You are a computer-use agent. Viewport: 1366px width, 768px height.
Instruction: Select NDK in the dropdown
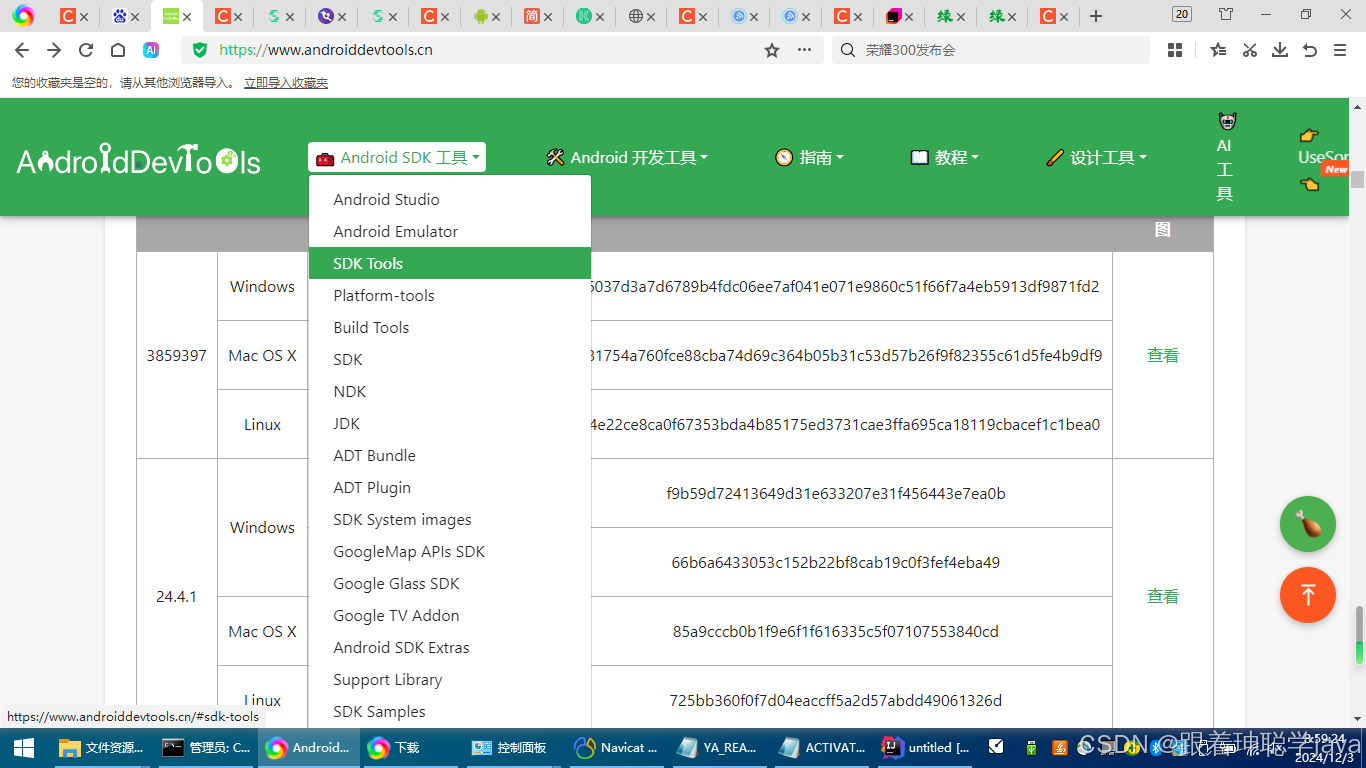(x=450, y=391)
